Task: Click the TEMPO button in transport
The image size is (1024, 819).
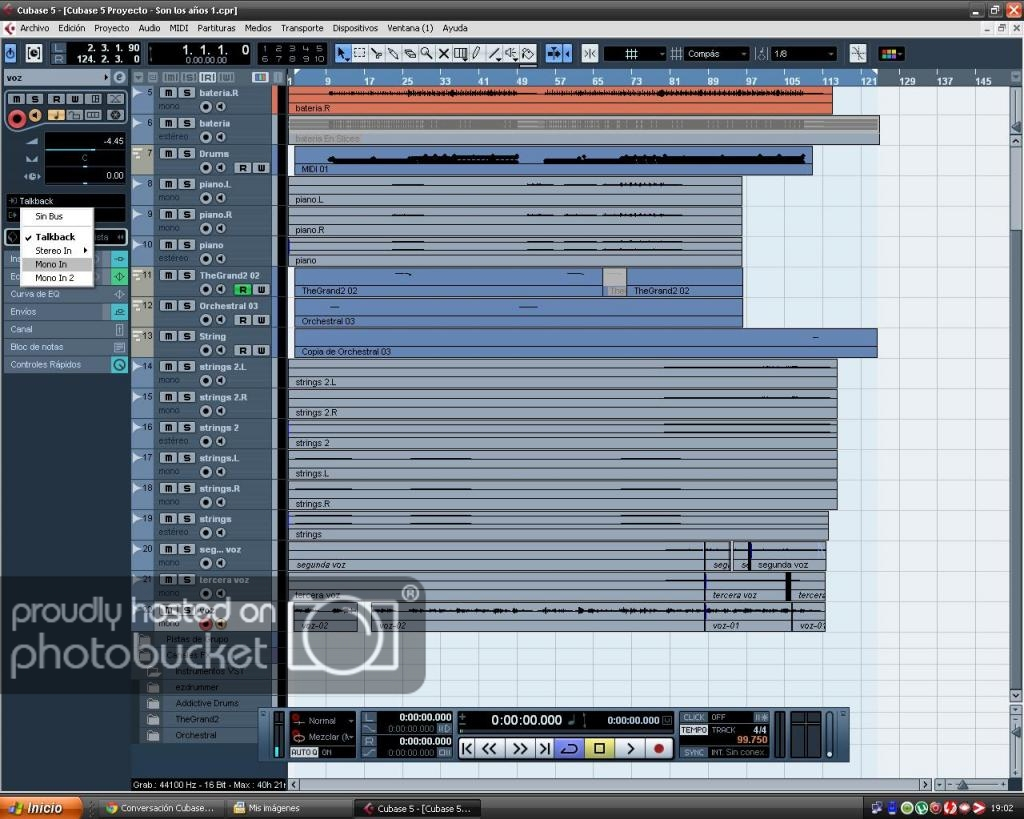Action: pyautogui.click(x=694, y=730)
